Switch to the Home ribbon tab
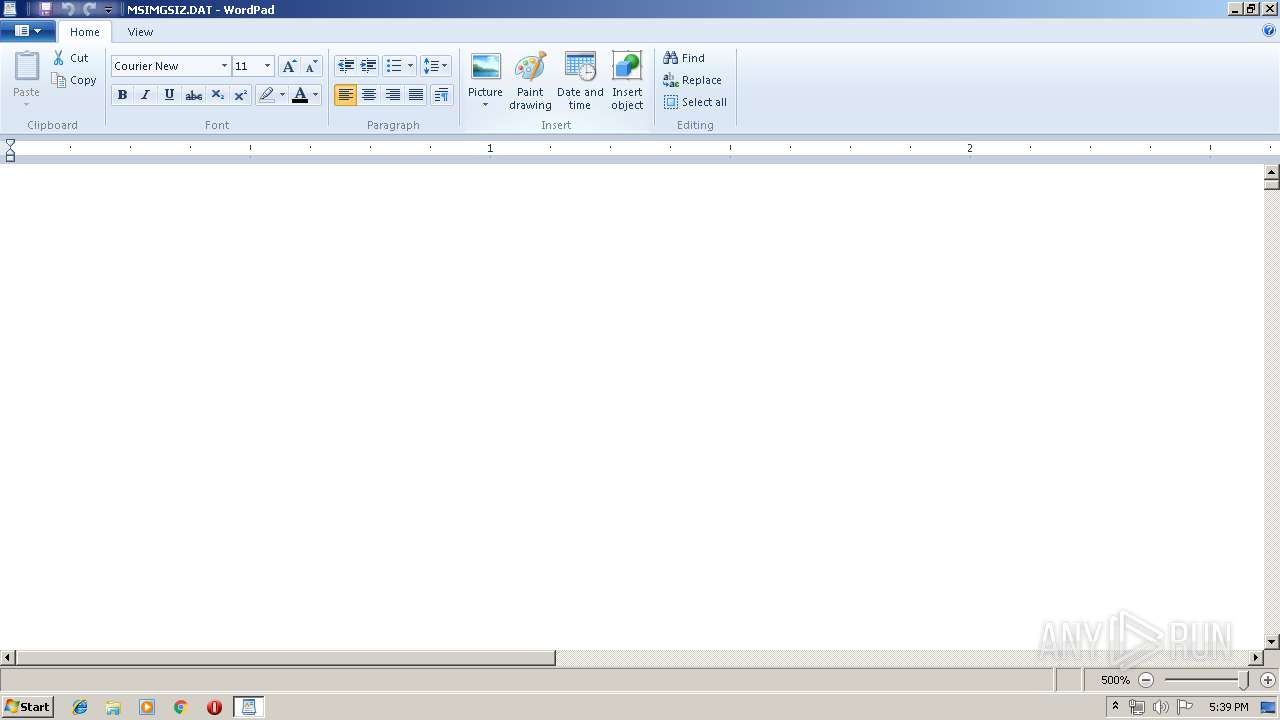 click(x=85, y=32)
